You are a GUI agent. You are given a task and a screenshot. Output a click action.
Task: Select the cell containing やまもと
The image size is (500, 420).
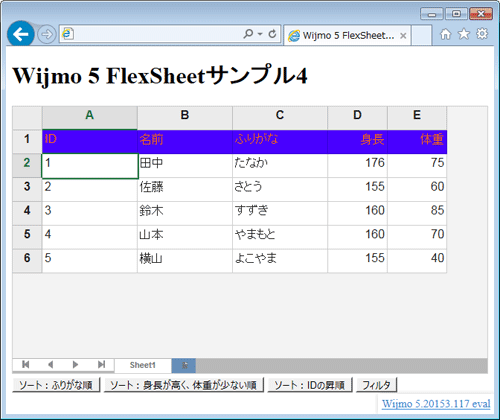pos(280,237)
